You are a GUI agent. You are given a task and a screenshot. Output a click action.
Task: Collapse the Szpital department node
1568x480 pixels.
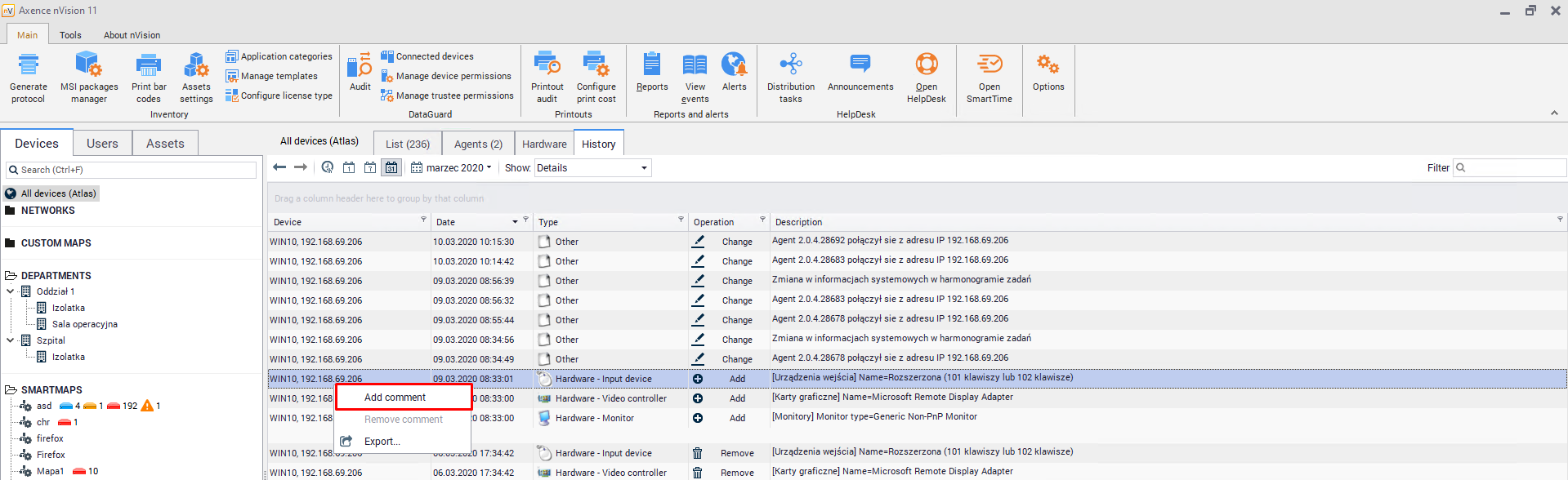[x=10, y=340]
